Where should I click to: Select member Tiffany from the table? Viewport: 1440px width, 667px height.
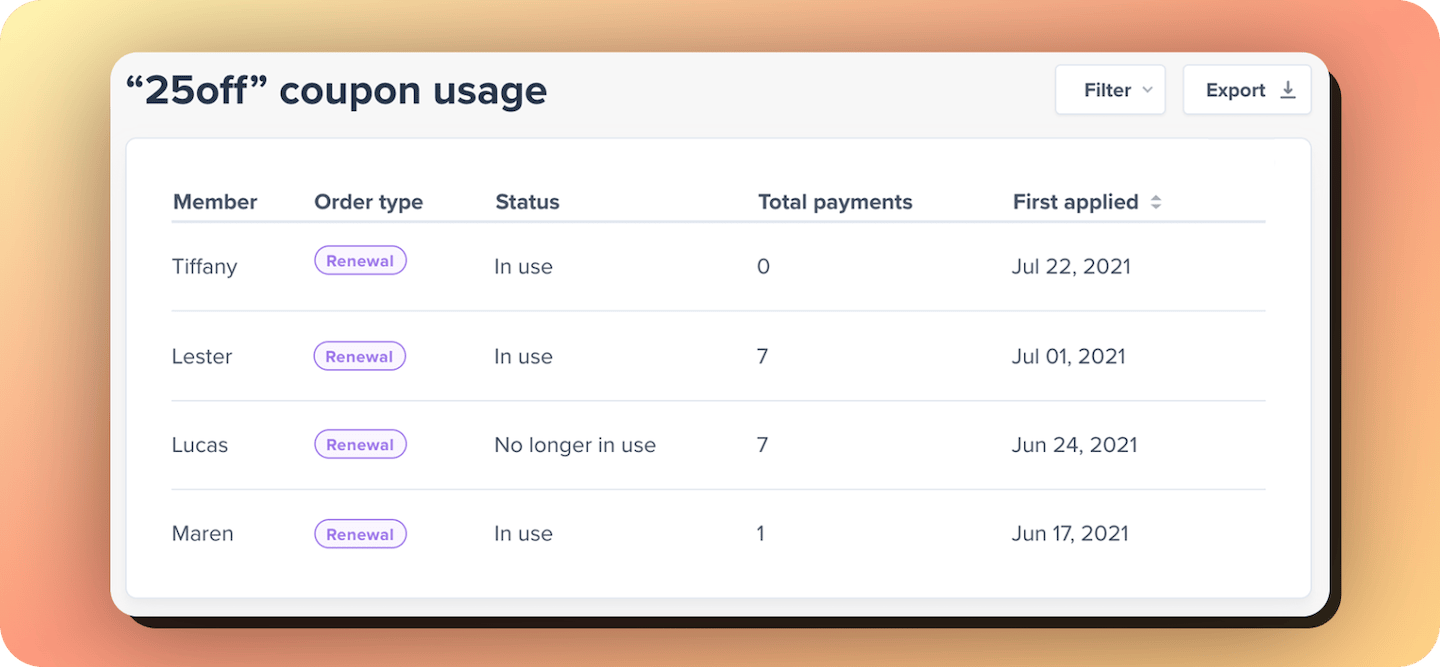tap(204, 266)
